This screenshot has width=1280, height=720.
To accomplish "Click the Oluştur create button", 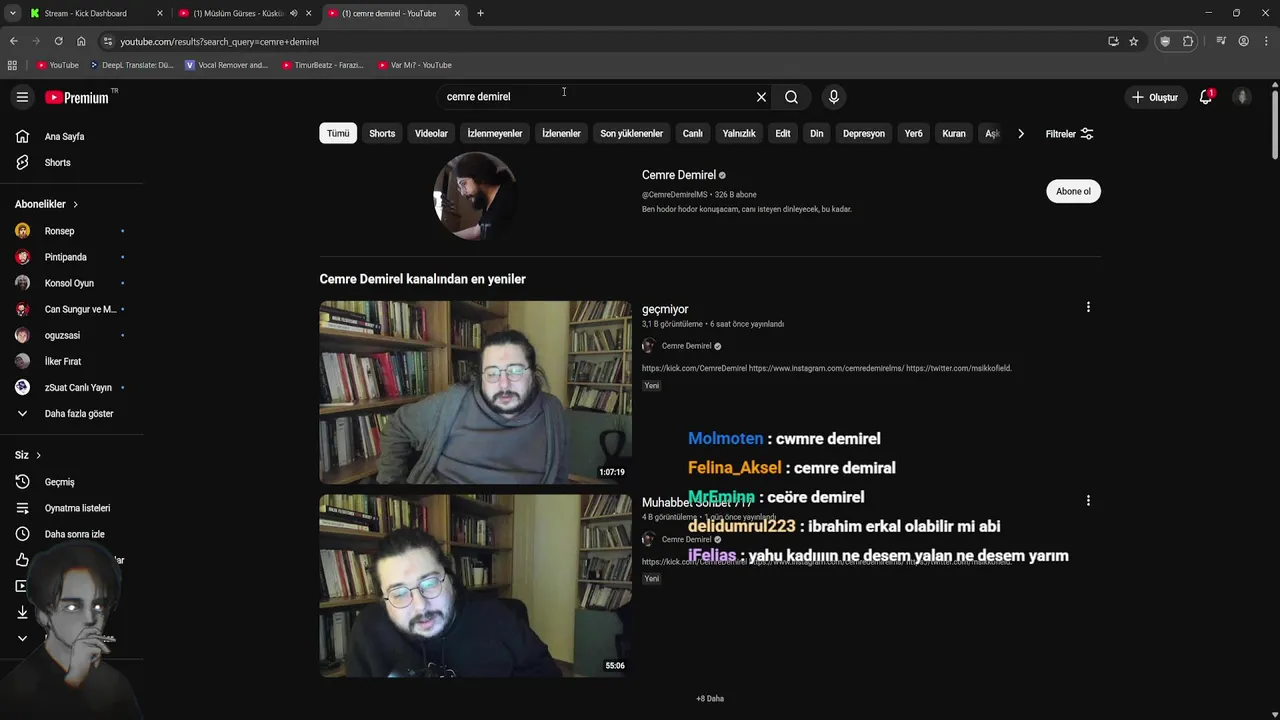I will pos(1155,97).
